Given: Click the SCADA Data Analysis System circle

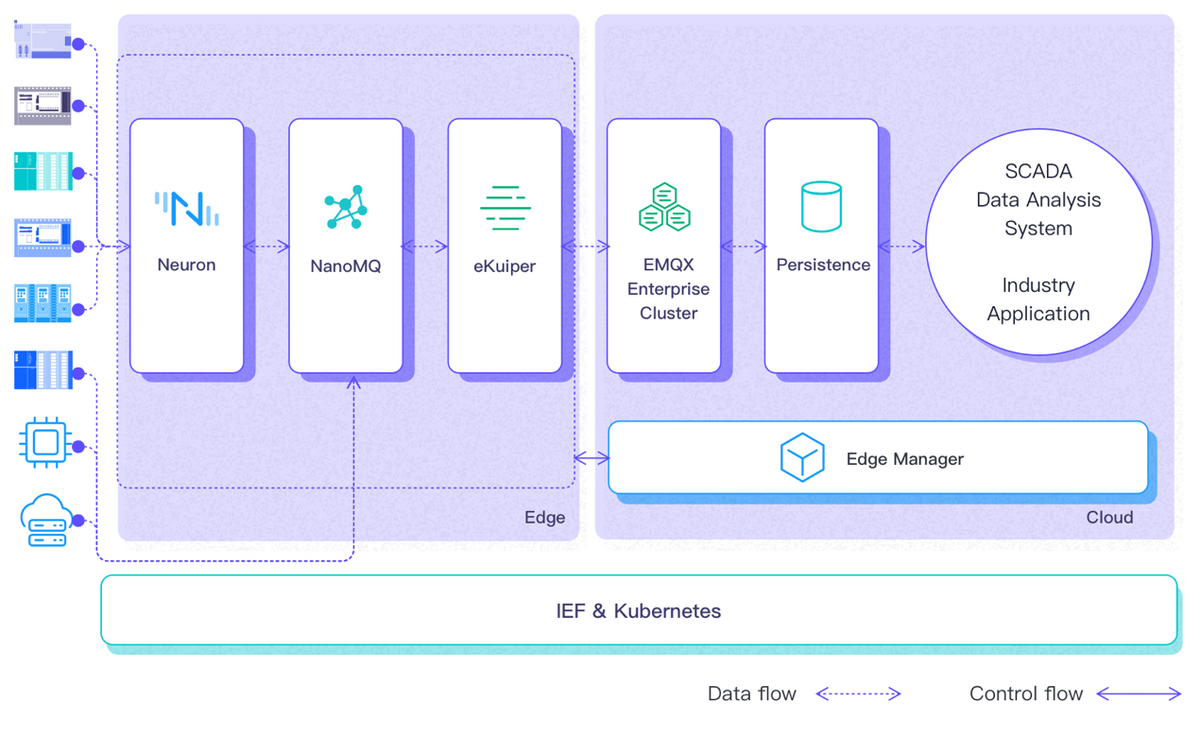Looking at the screenshot, I should [1038, 243].
